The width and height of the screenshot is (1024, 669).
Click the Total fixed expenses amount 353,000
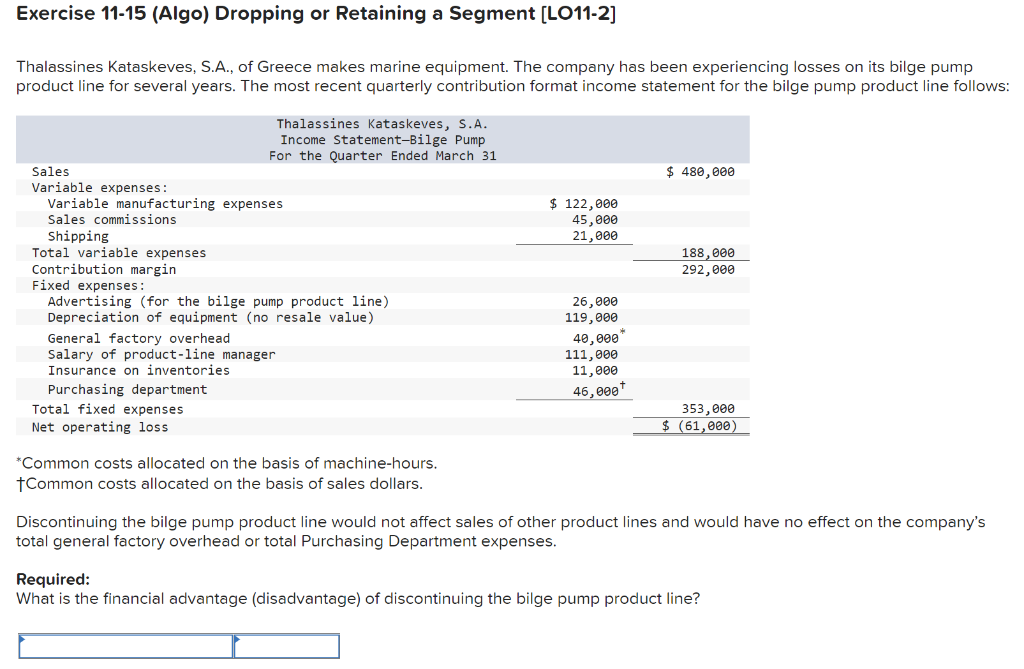pyautogui.click(x=711, y=408)
